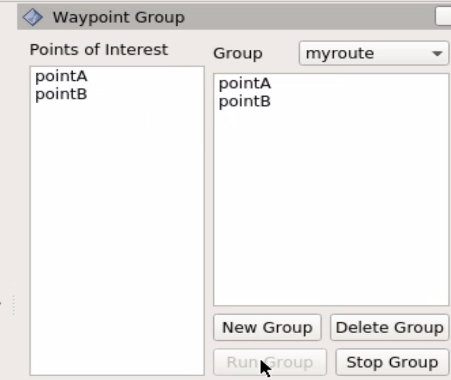The width and height of the screenshot is (451, 380).
Task: Click the Group label next to dropdown
Action: click(x=238, y=53)
